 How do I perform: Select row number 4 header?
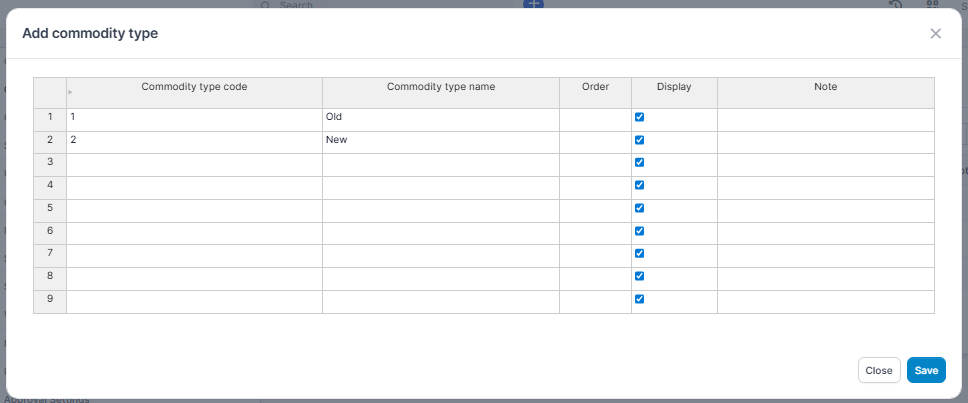click(x=50, y=186)
